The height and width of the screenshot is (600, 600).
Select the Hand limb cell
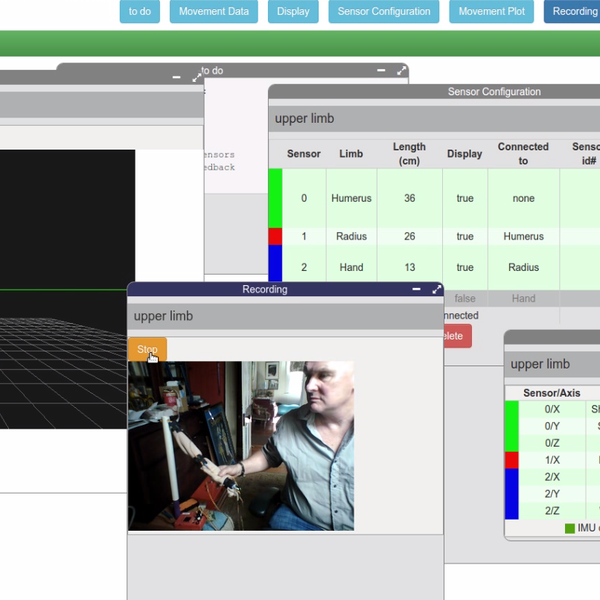(351, 267)
